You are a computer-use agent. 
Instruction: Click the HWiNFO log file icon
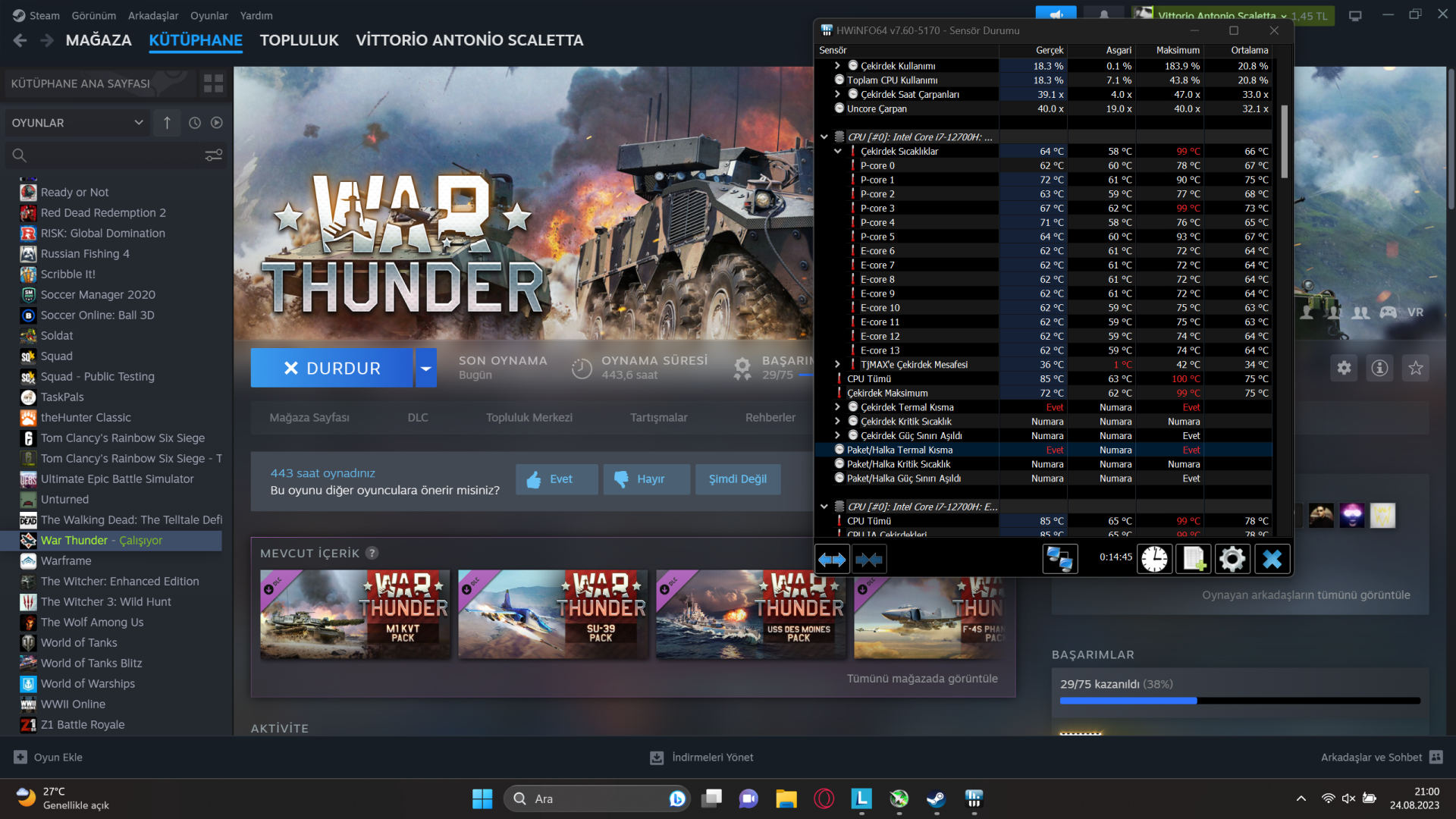point(1193,560)
